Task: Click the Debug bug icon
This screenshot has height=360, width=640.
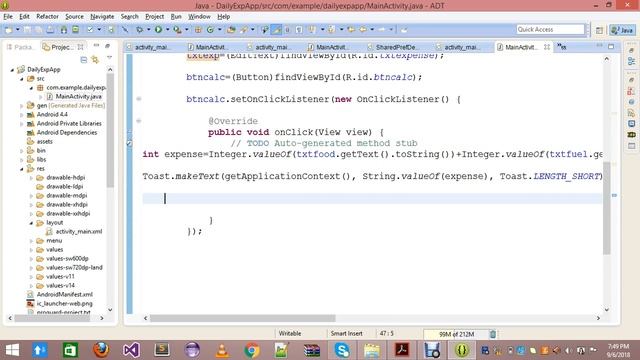Action: pos(140,29)
